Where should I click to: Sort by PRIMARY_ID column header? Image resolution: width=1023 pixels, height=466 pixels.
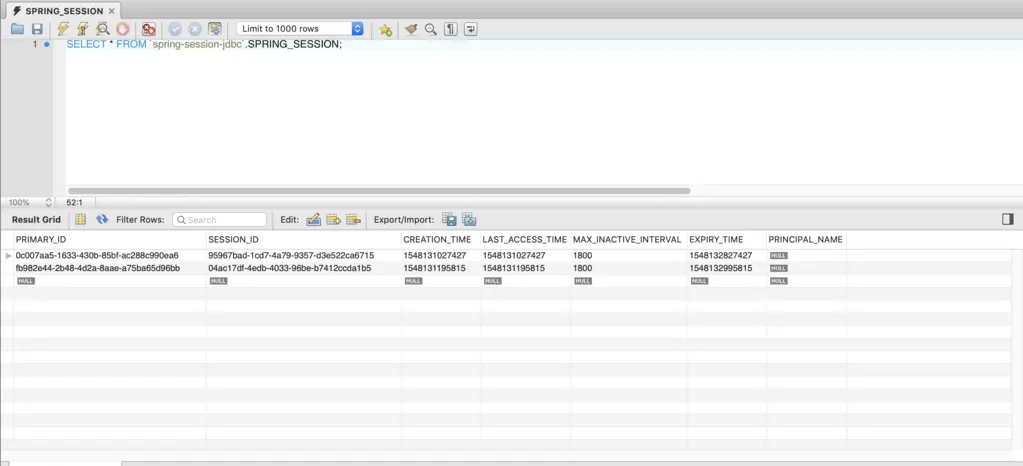click(110, 240)
